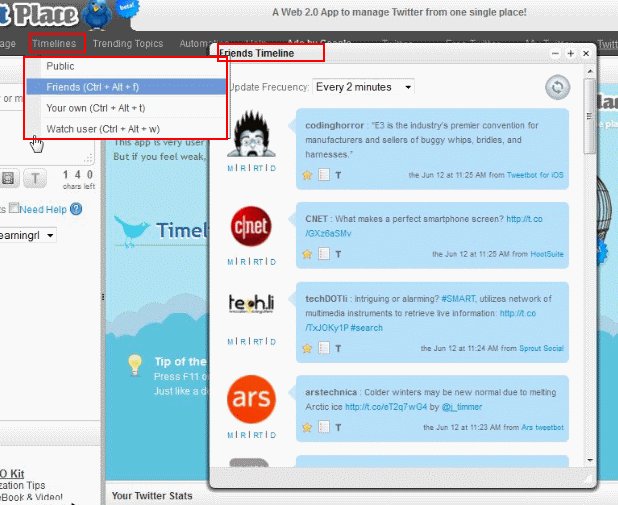Click the #SMART hashtag link

[x=458, y=299]
